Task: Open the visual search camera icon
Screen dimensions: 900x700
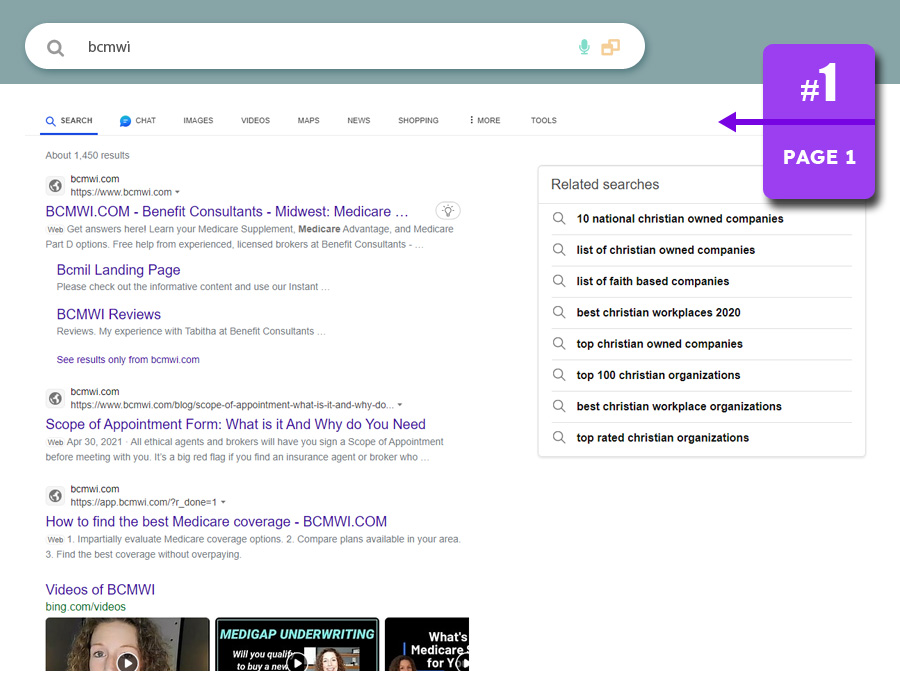Action: tap(610, 47)
